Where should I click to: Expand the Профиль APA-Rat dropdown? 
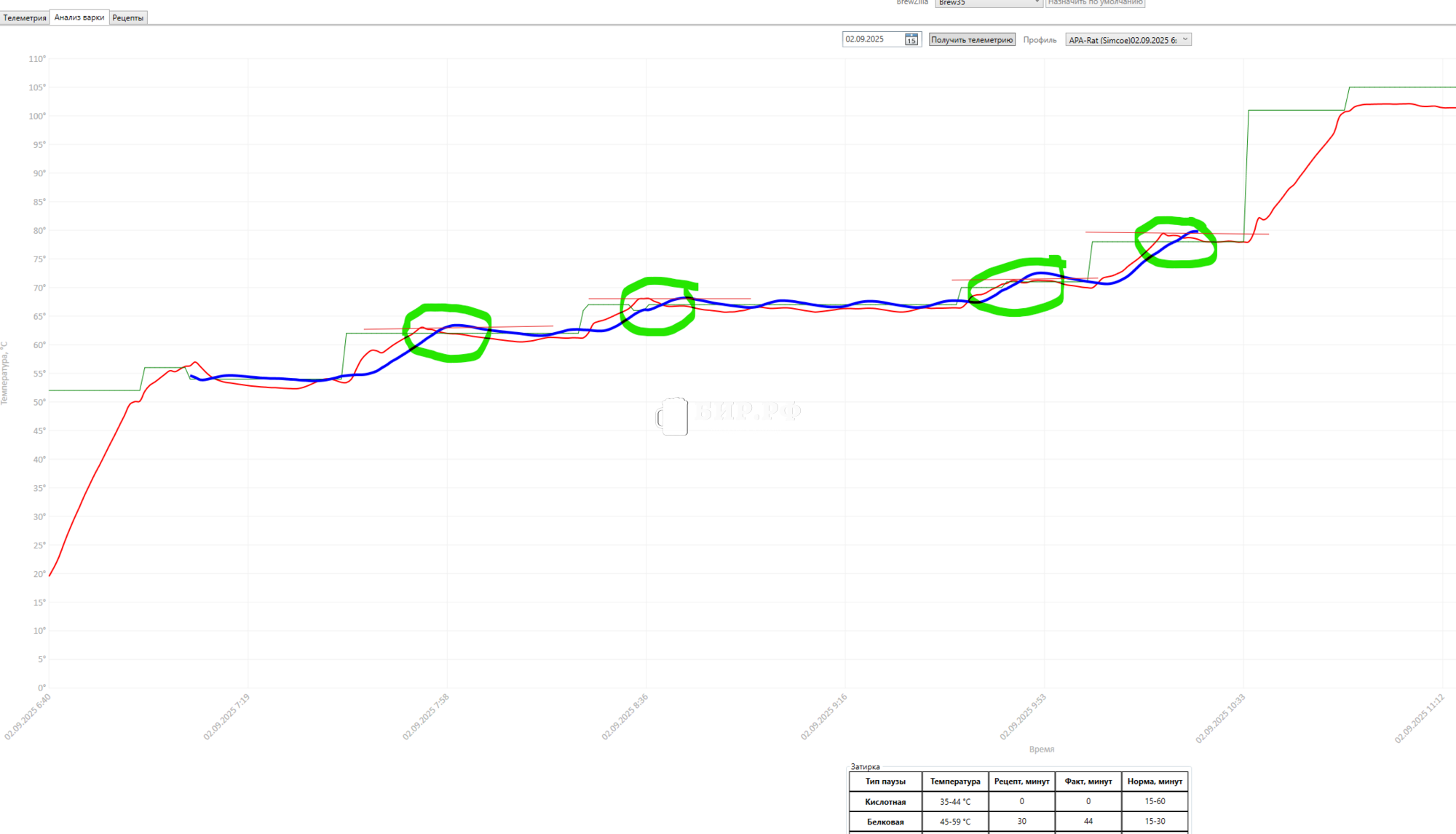(x=1128, y=40)
